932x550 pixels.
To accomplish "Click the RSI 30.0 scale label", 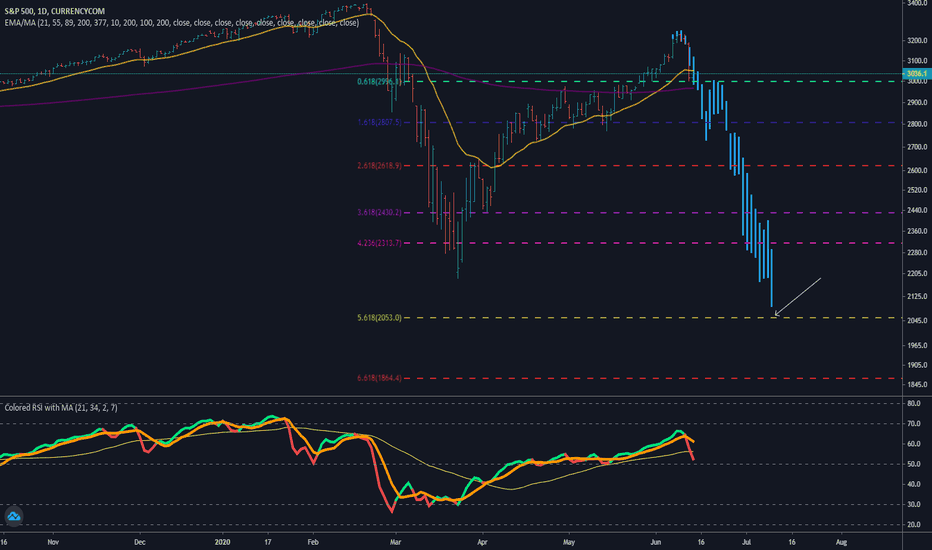I will 914,505.
